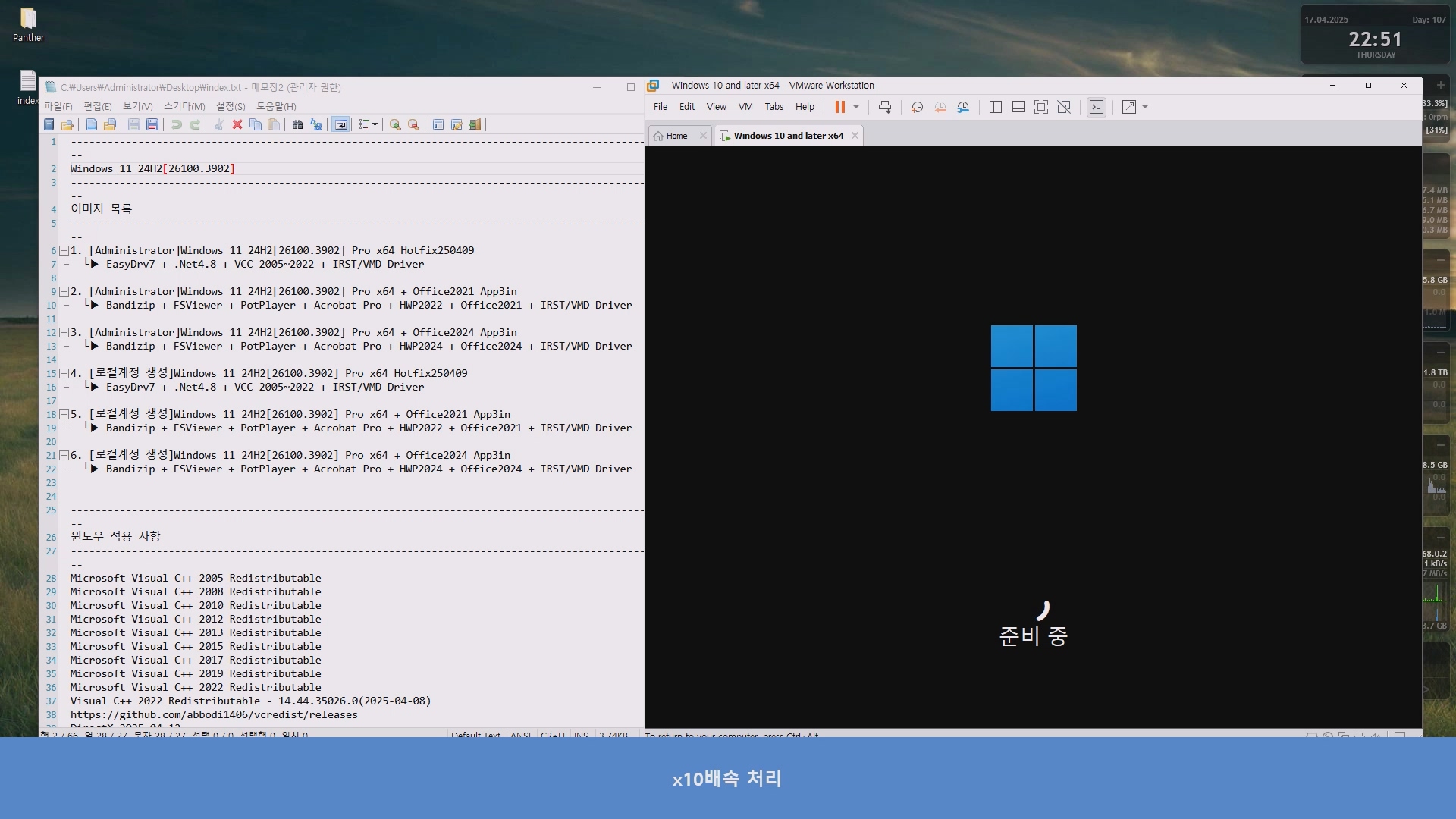Open the power options dropdown arrow beside pause
The height and width of the screenshot is (819, 1456).
click(x=856, y=107)
